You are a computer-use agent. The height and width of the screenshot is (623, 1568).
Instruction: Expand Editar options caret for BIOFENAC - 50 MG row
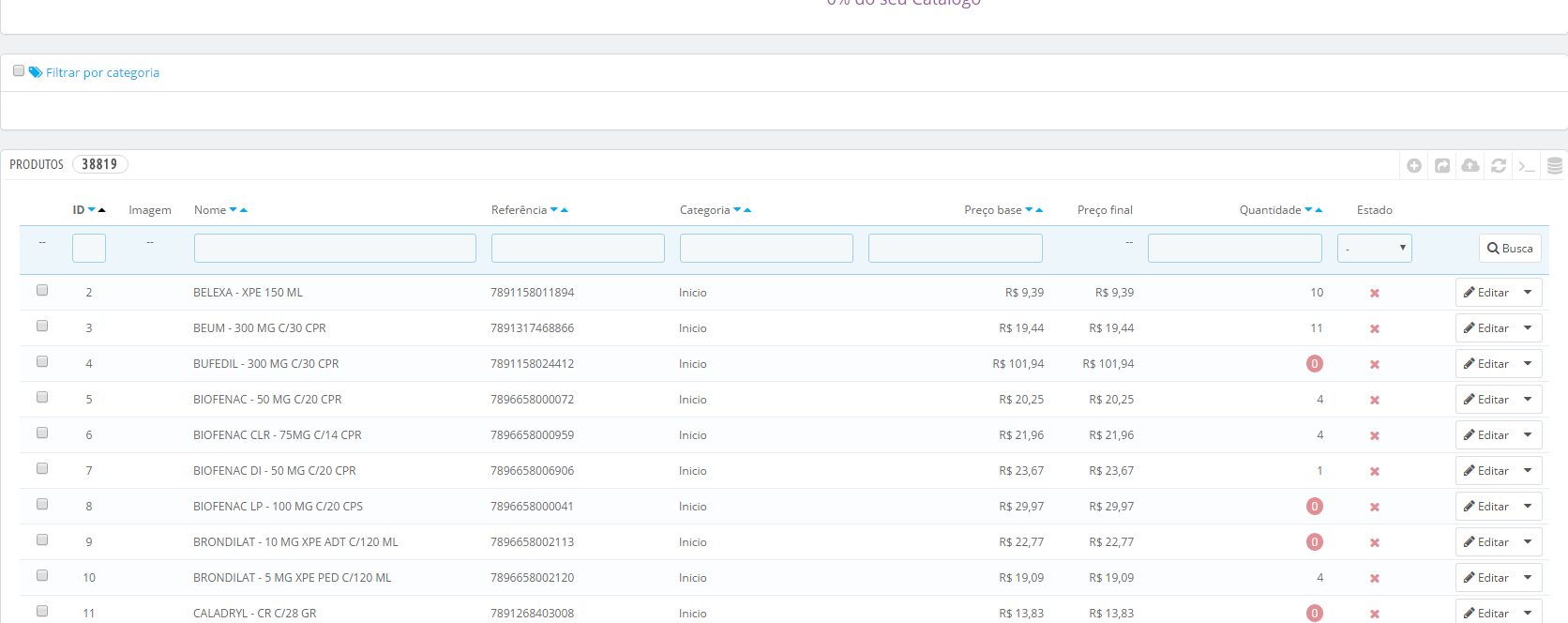pyautogui.click(x=1528, y=400)
